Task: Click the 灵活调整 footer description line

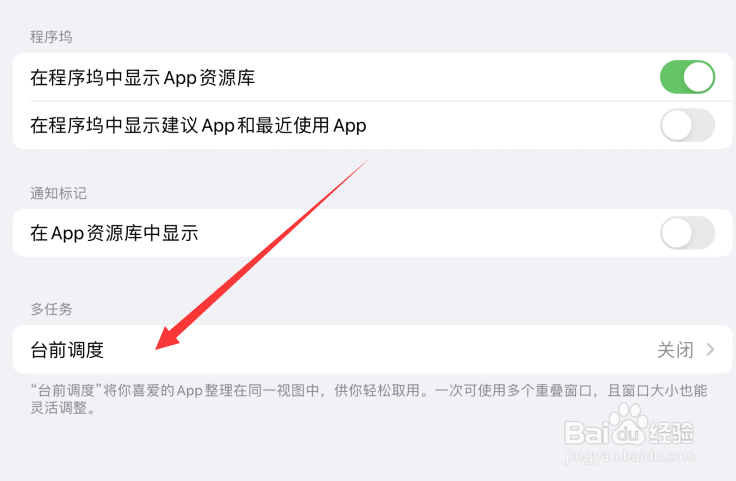Action: point(63,408)
